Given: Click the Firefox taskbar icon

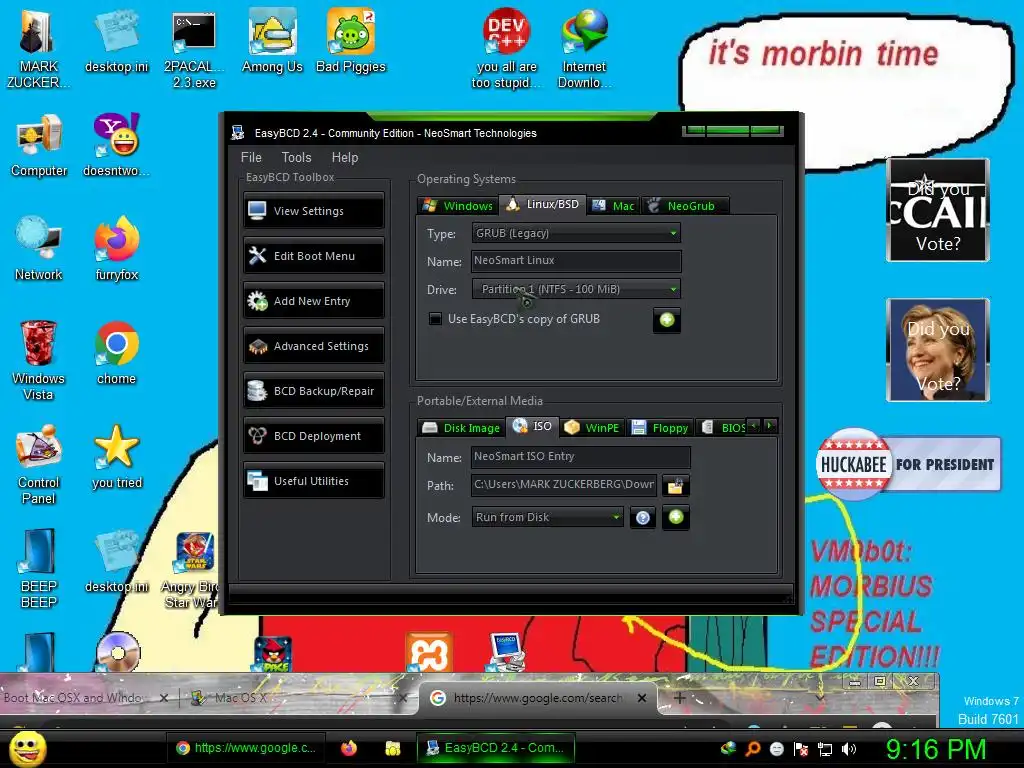Looking at the screenshot, I should point(349,748).
